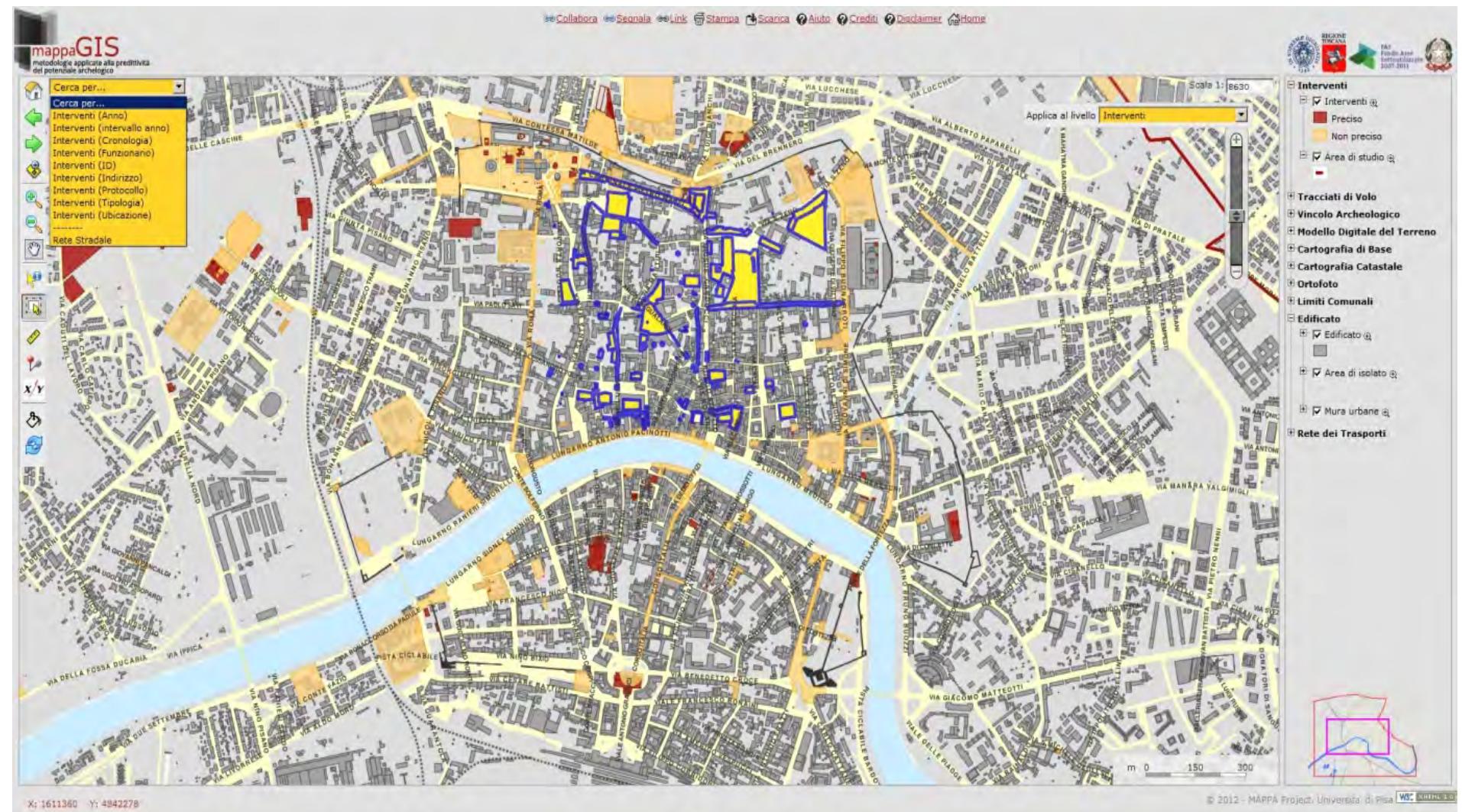Toggle the Area di isolato checkbox
Viewport: 1462px width, 812px height.
(1315, 371)
